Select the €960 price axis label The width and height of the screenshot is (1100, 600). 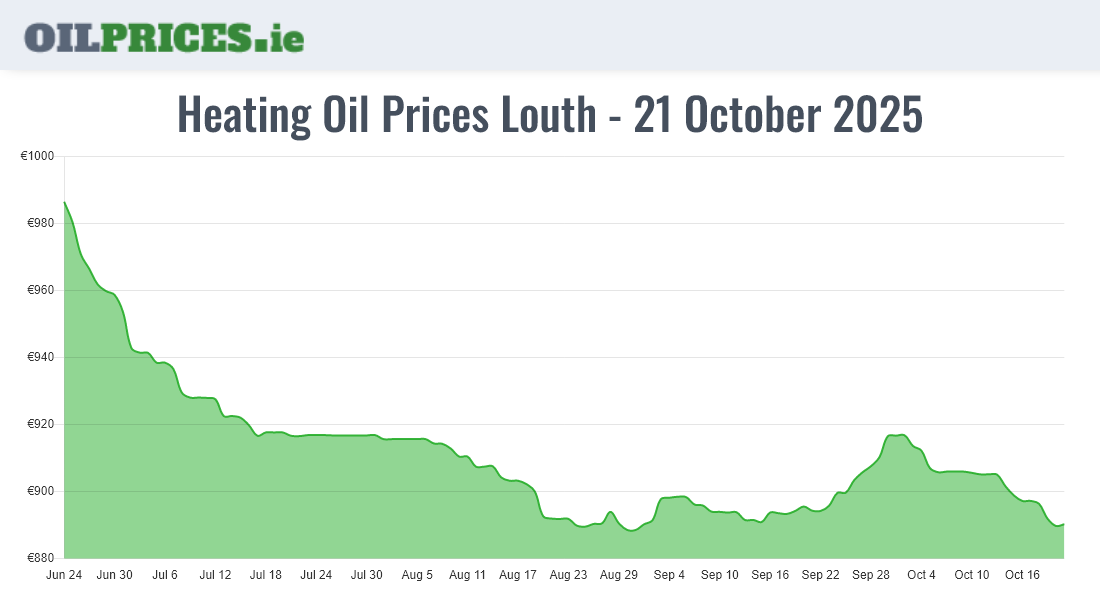(40, 291)
